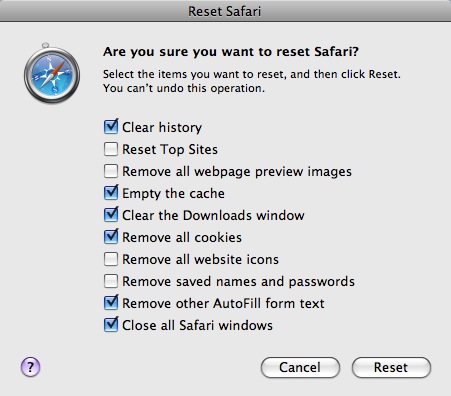This screenshot has width=451, height=396.
Task: Open help with the question mark button
Action: click(x=30, y=367)
